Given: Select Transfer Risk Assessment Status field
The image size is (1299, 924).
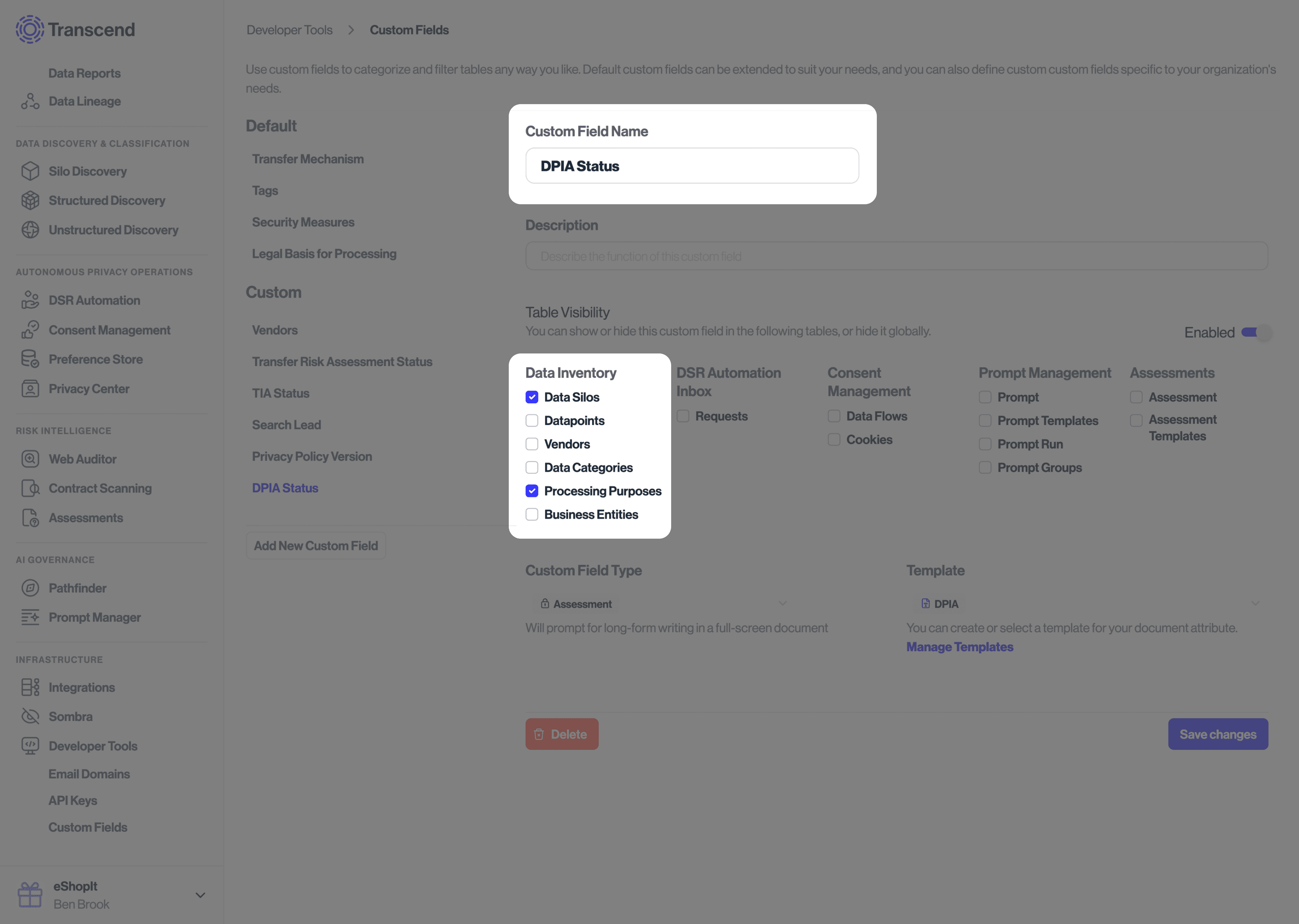Looking at the screenshot, I should (x=342, y=362).
